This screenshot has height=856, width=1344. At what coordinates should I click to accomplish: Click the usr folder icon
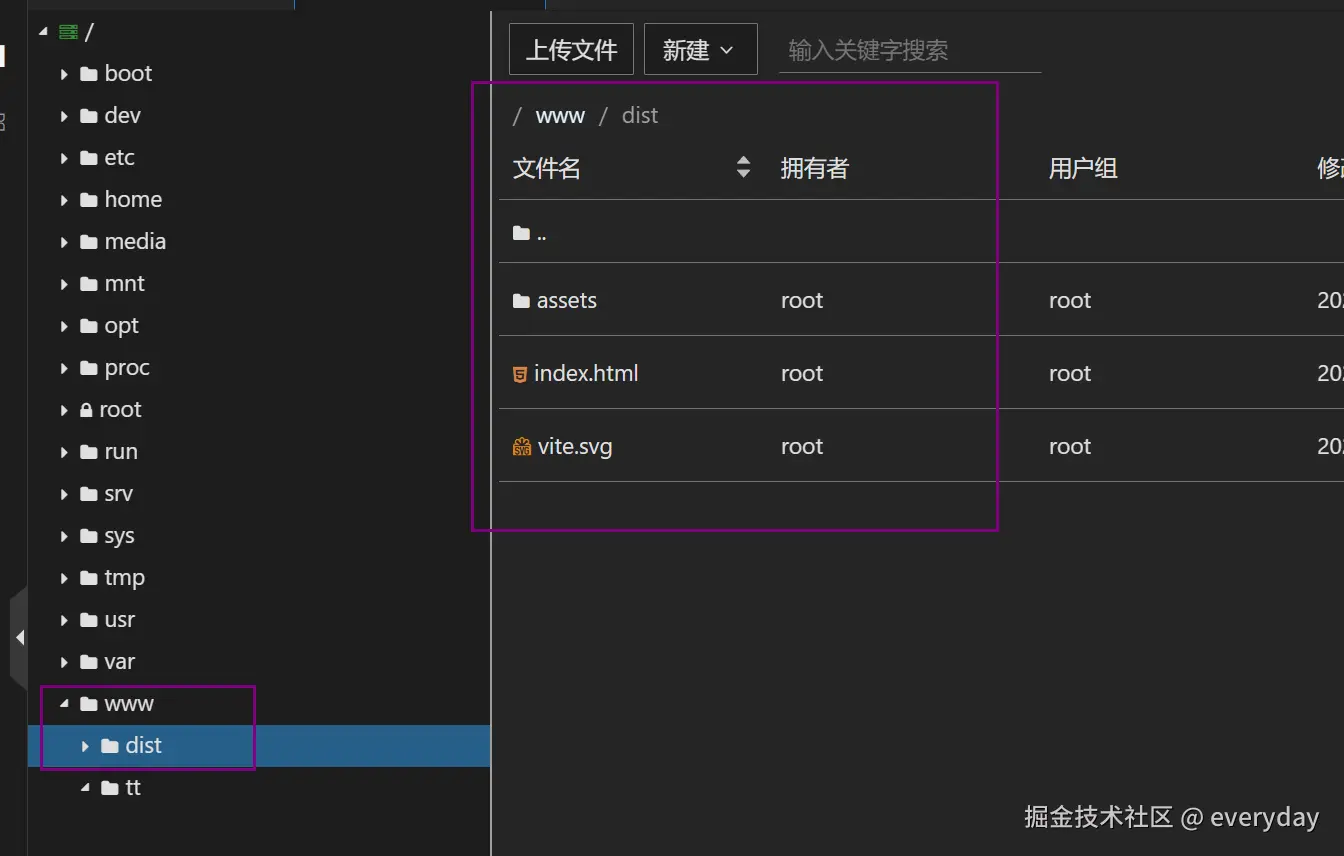tap(89, 620)
